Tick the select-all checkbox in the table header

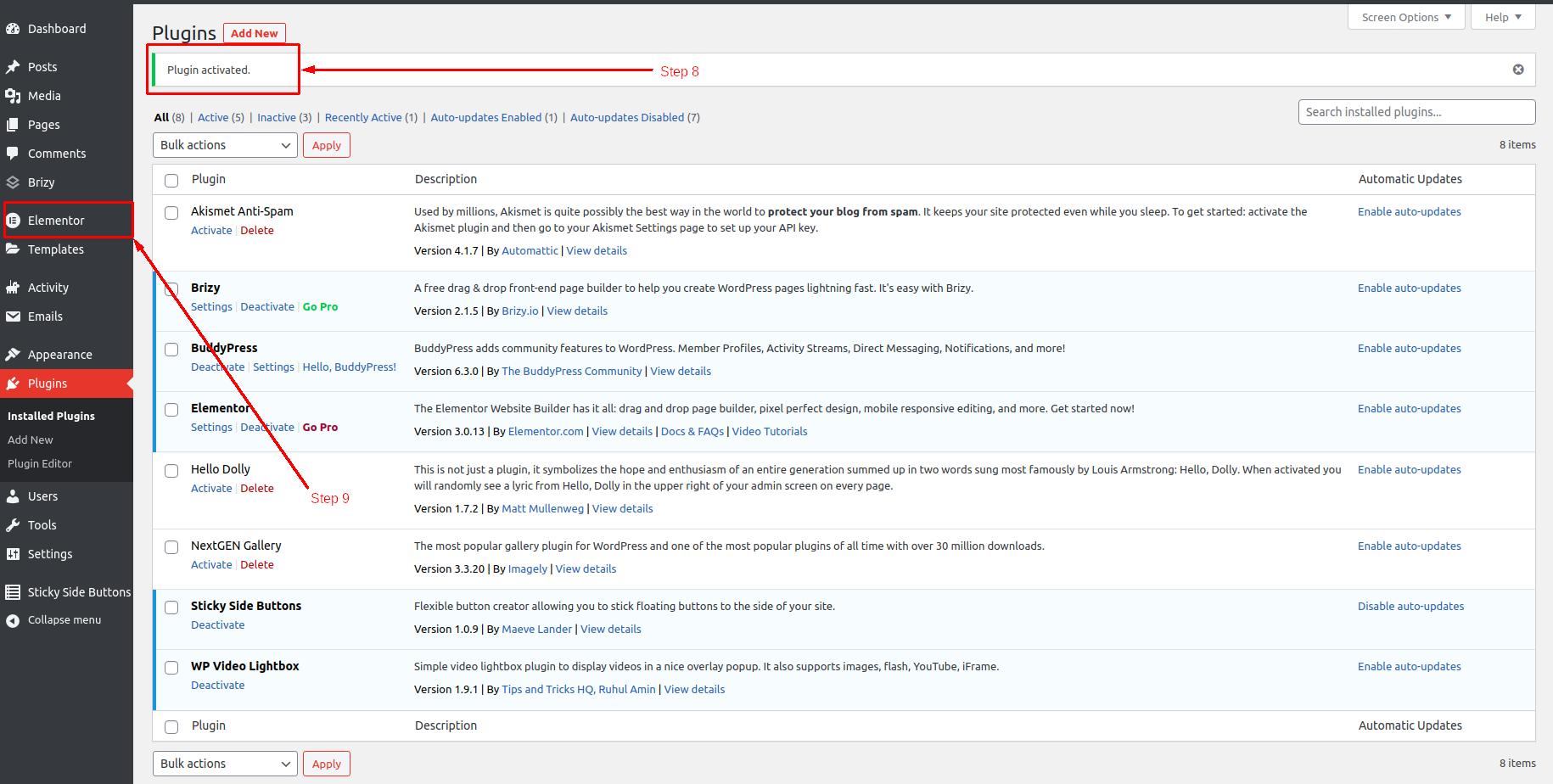pos(171,180)
